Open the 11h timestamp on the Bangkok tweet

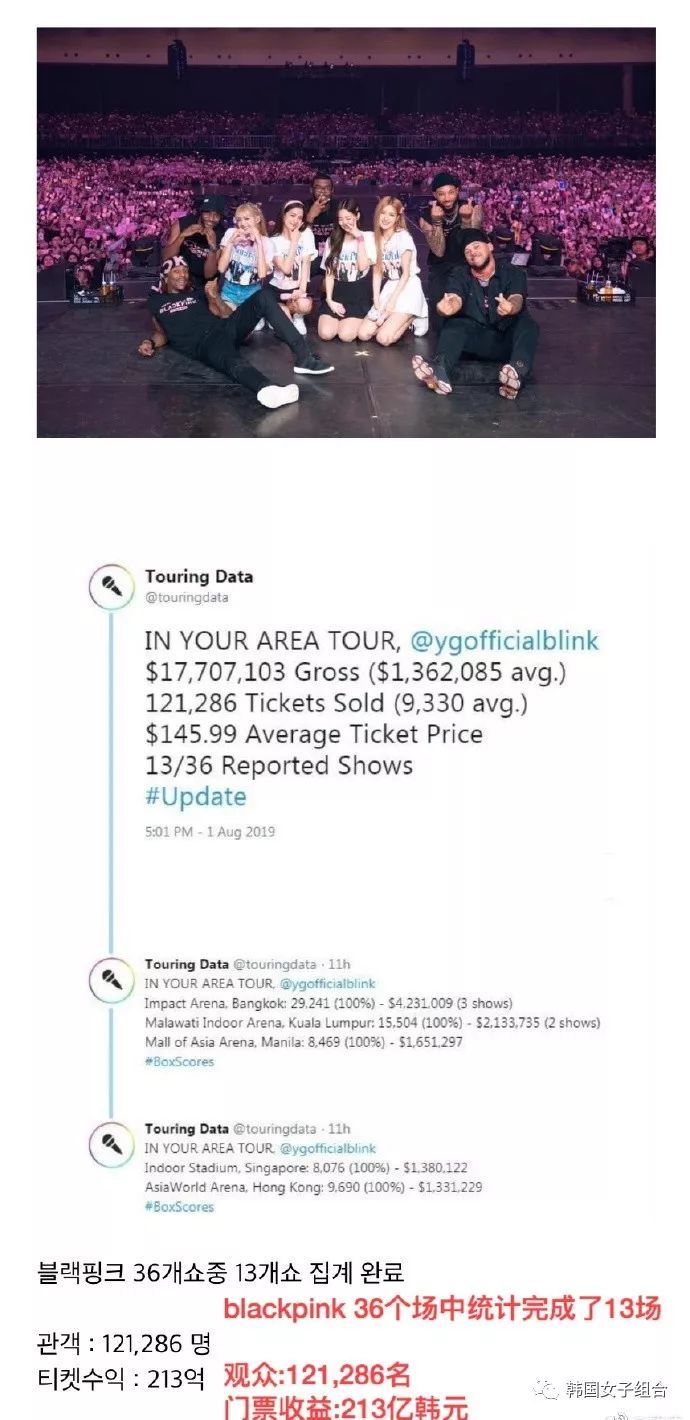[x=341, y=964]
